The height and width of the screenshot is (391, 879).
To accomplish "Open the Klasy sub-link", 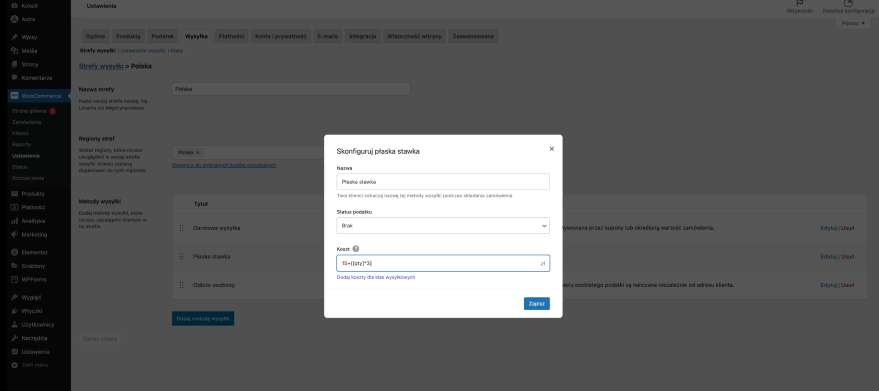I will 177,50.
